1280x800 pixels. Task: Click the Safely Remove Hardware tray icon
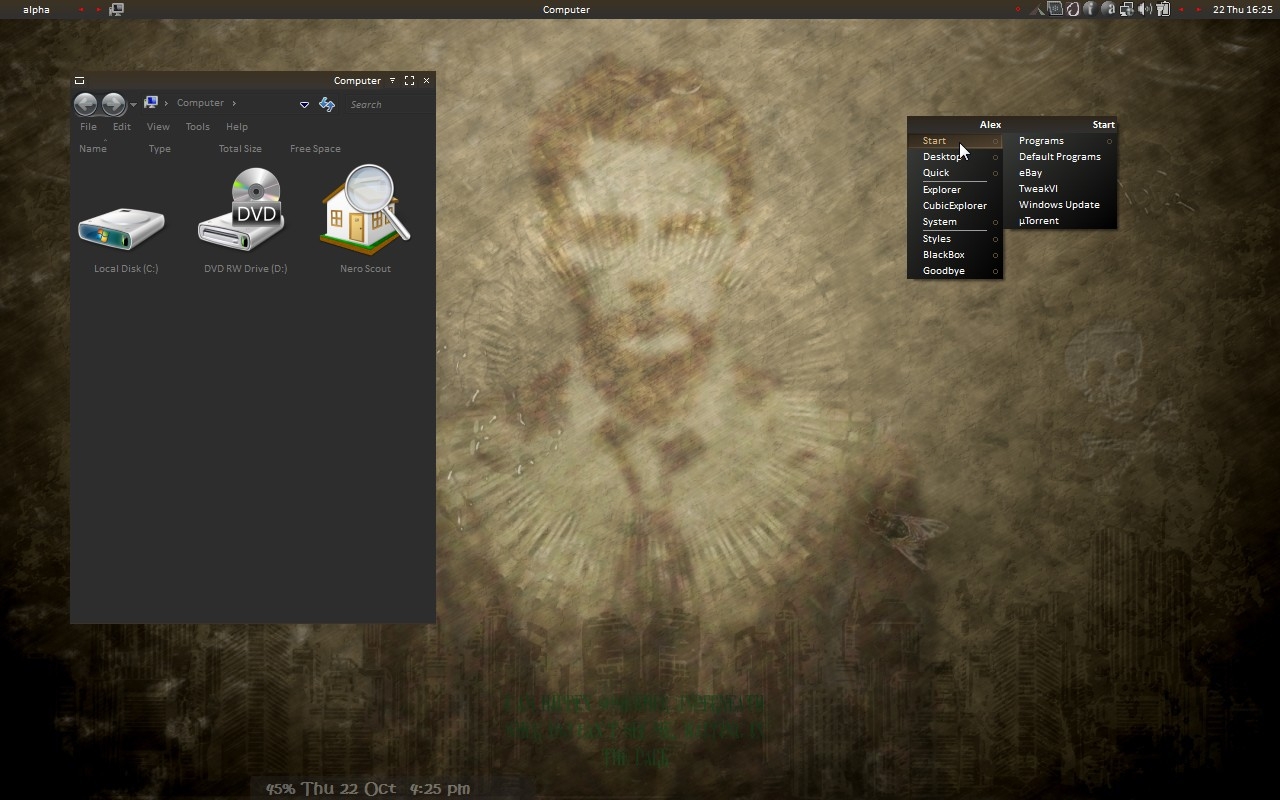1163,9
